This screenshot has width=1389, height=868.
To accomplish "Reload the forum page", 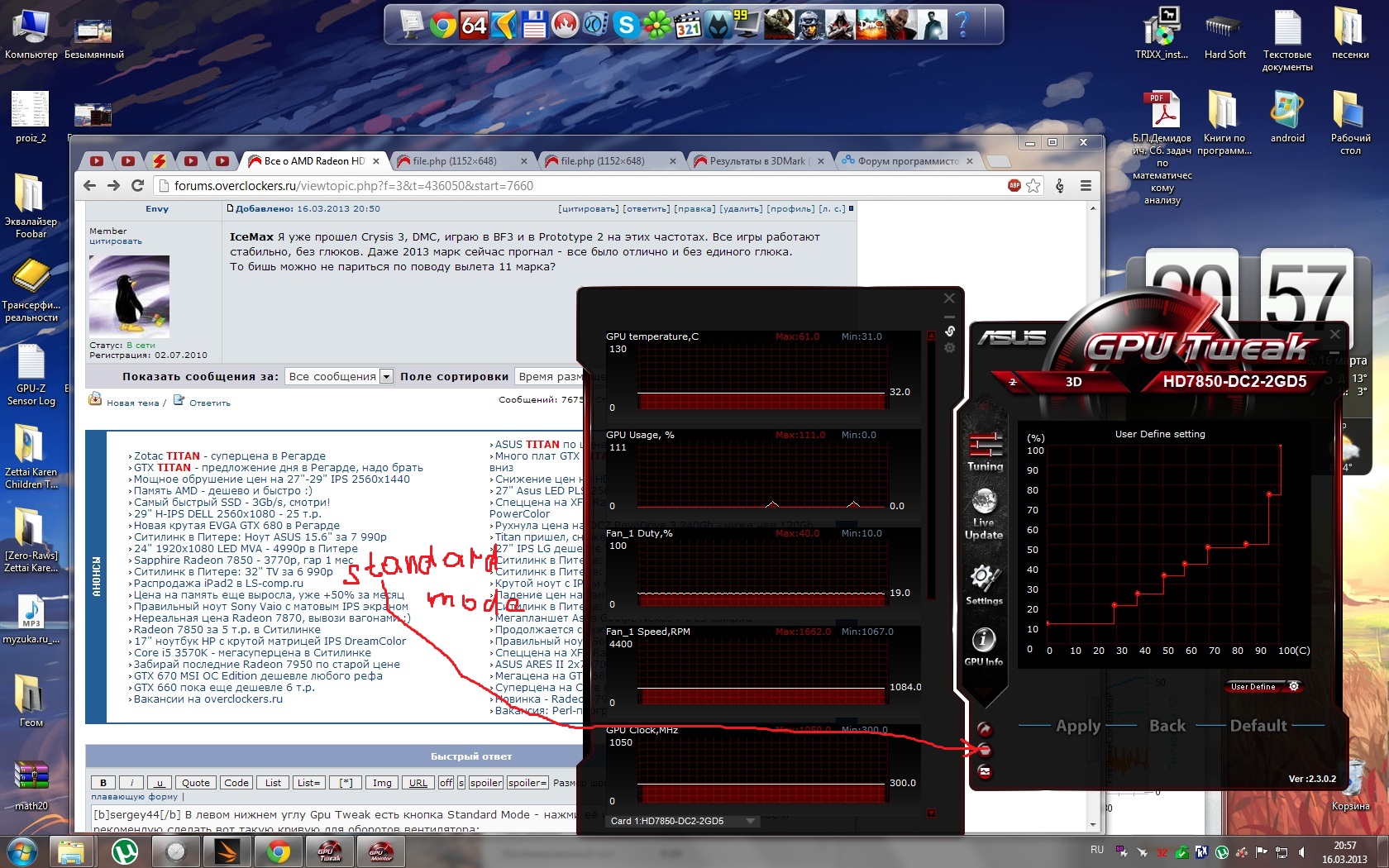I will coord(138,186).
